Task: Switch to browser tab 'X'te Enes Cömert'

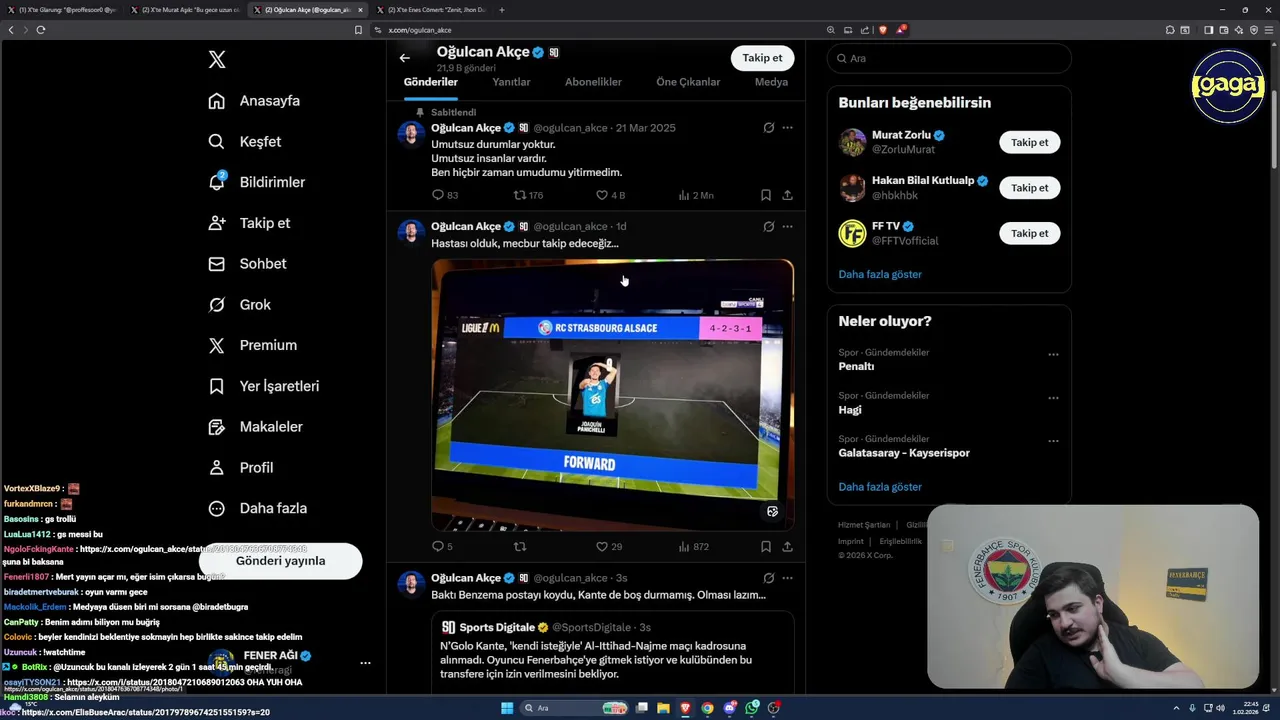Action: 430,10
